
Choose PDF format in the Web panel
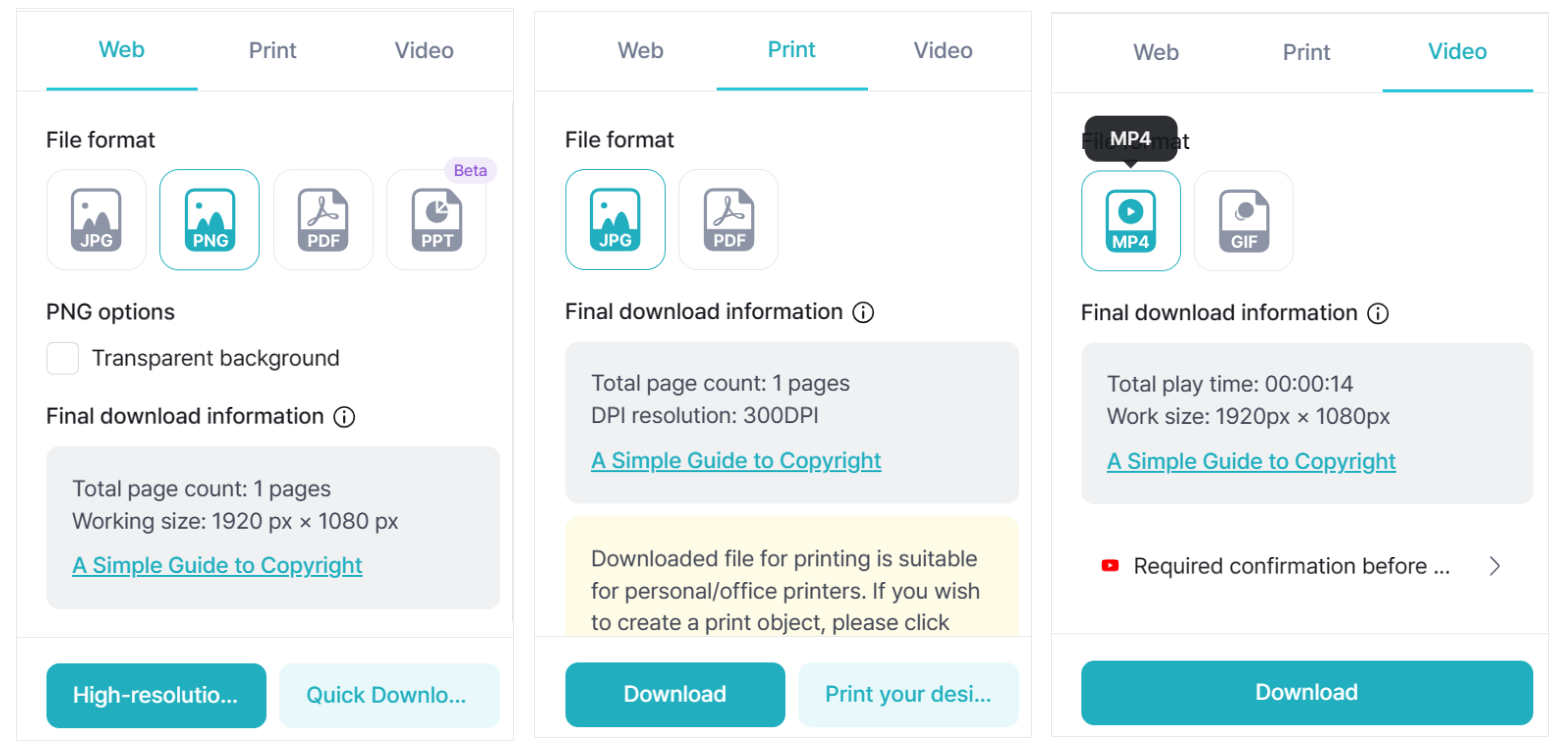tap(322, 219)
